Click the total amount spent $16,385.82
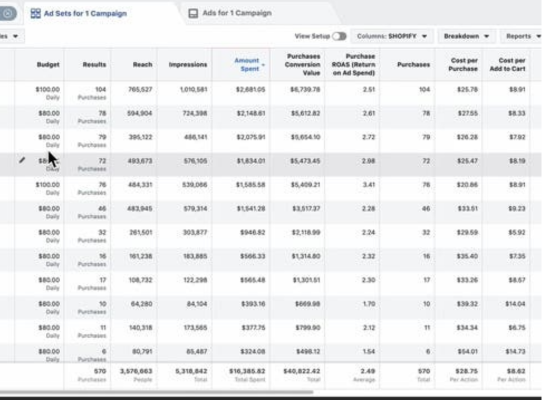This screenshot has width=542, height=400. tap(247, 371)
